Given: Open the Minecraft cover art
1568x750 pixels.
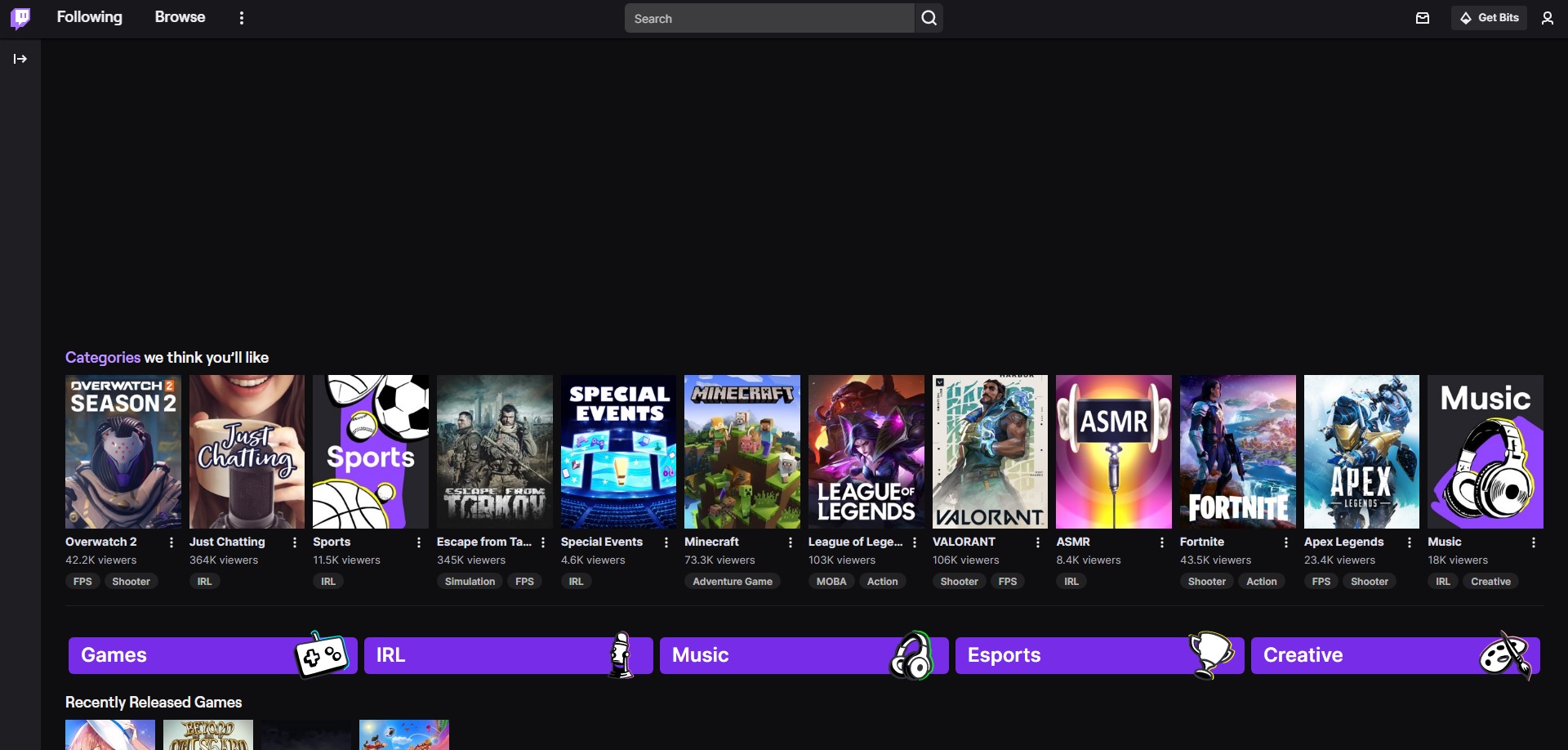Looking at the screenshot, I should [x=742, y=452].
